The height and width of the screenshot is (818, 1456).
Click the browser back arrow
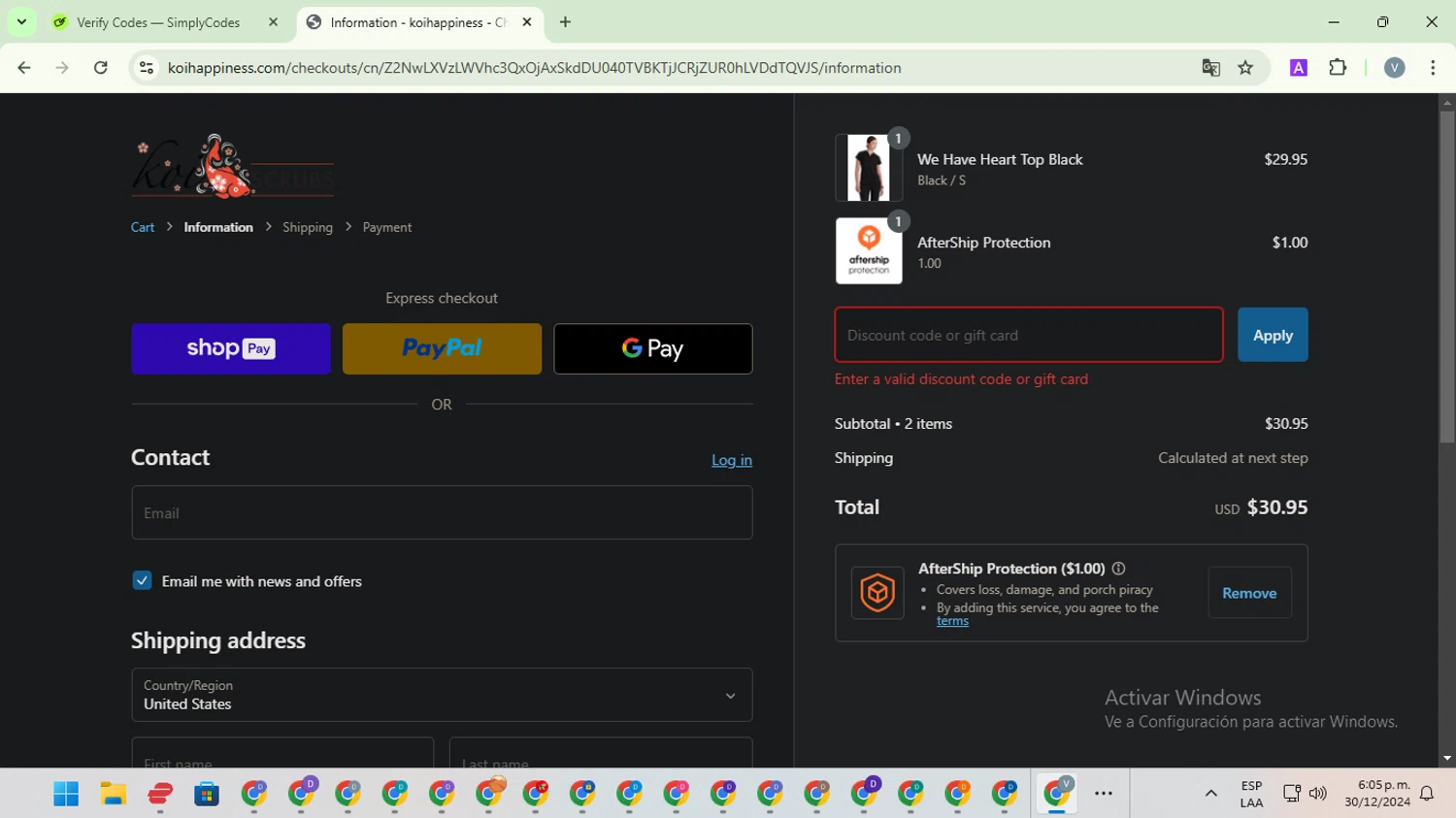pos(24,68)
